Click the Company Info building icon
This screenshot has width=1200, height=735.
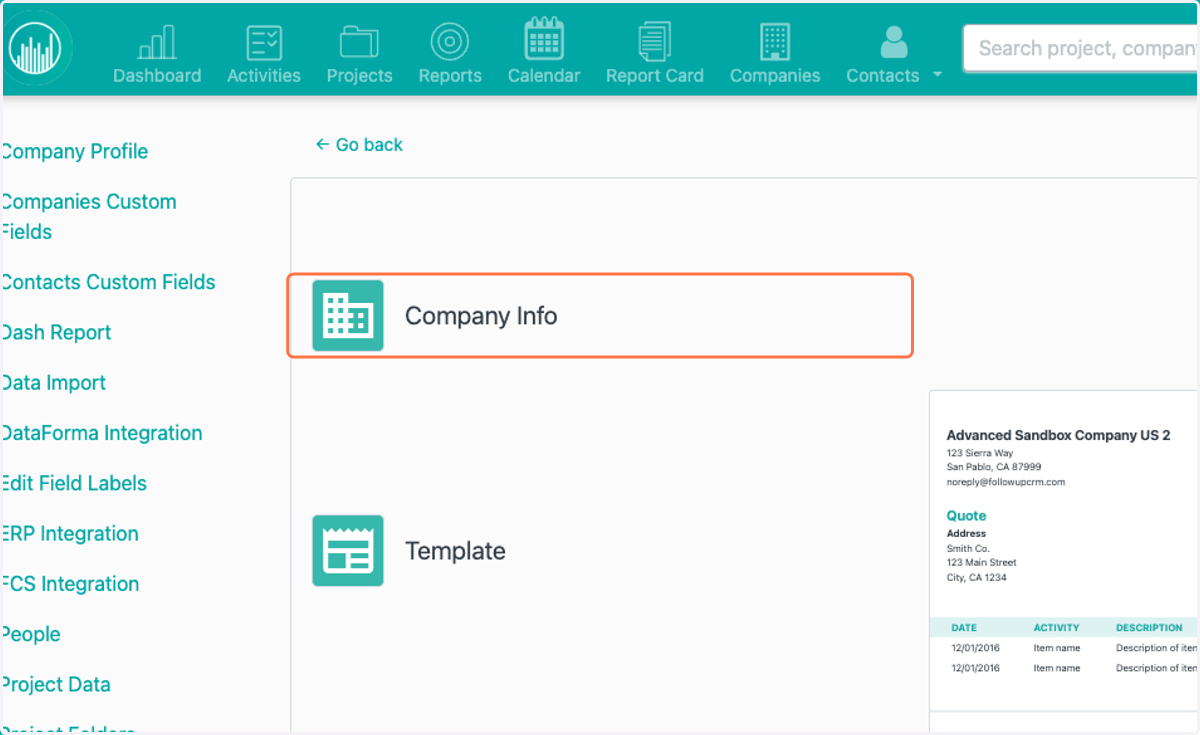[348, 315]
